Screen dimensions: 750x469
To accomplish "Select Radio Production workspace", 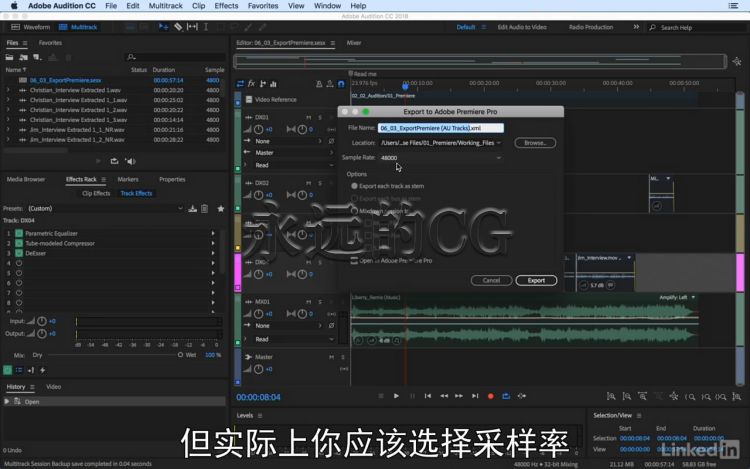I will click(x=591, y=27).
